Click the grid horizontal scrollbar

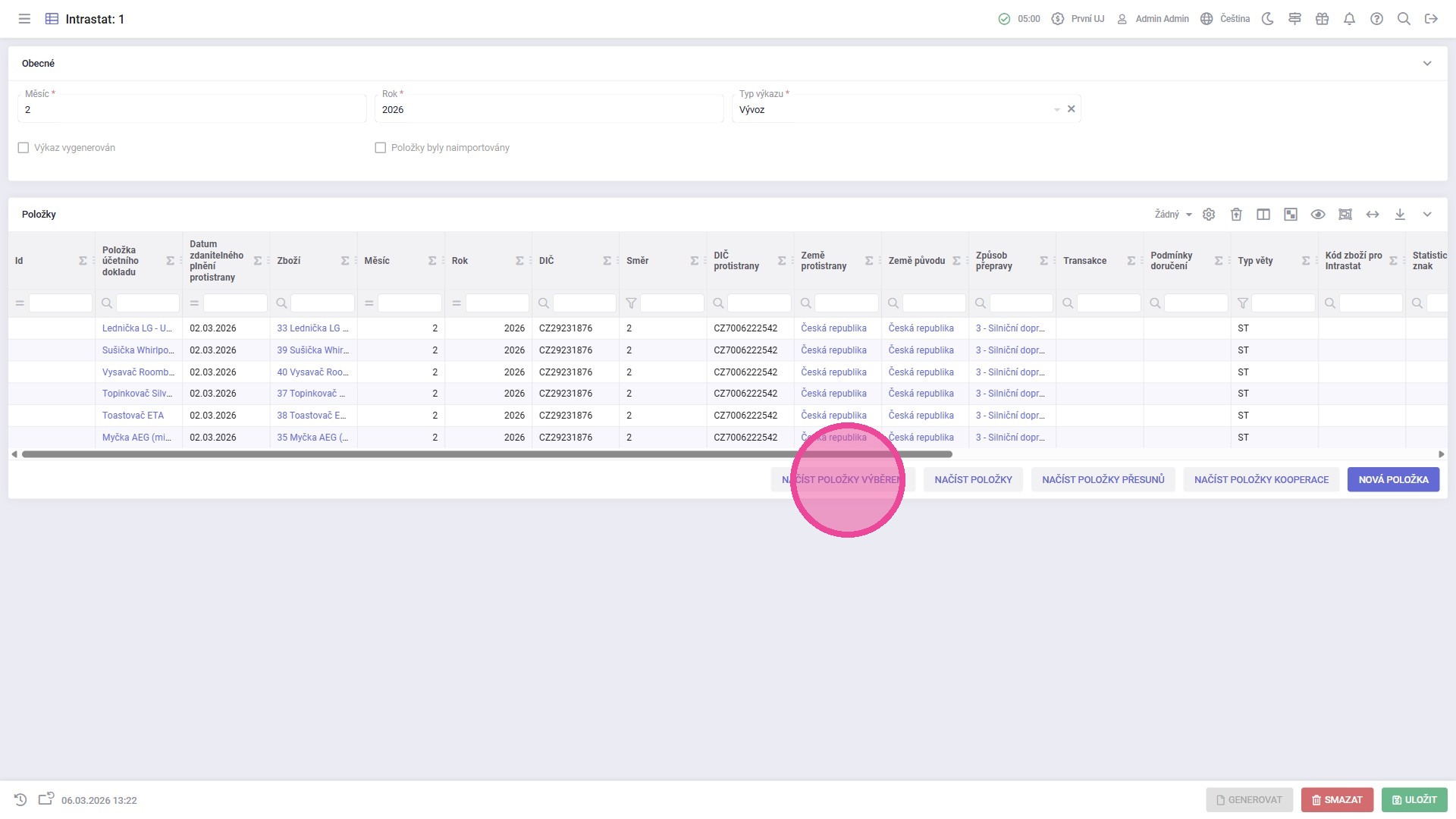point(485,454)
